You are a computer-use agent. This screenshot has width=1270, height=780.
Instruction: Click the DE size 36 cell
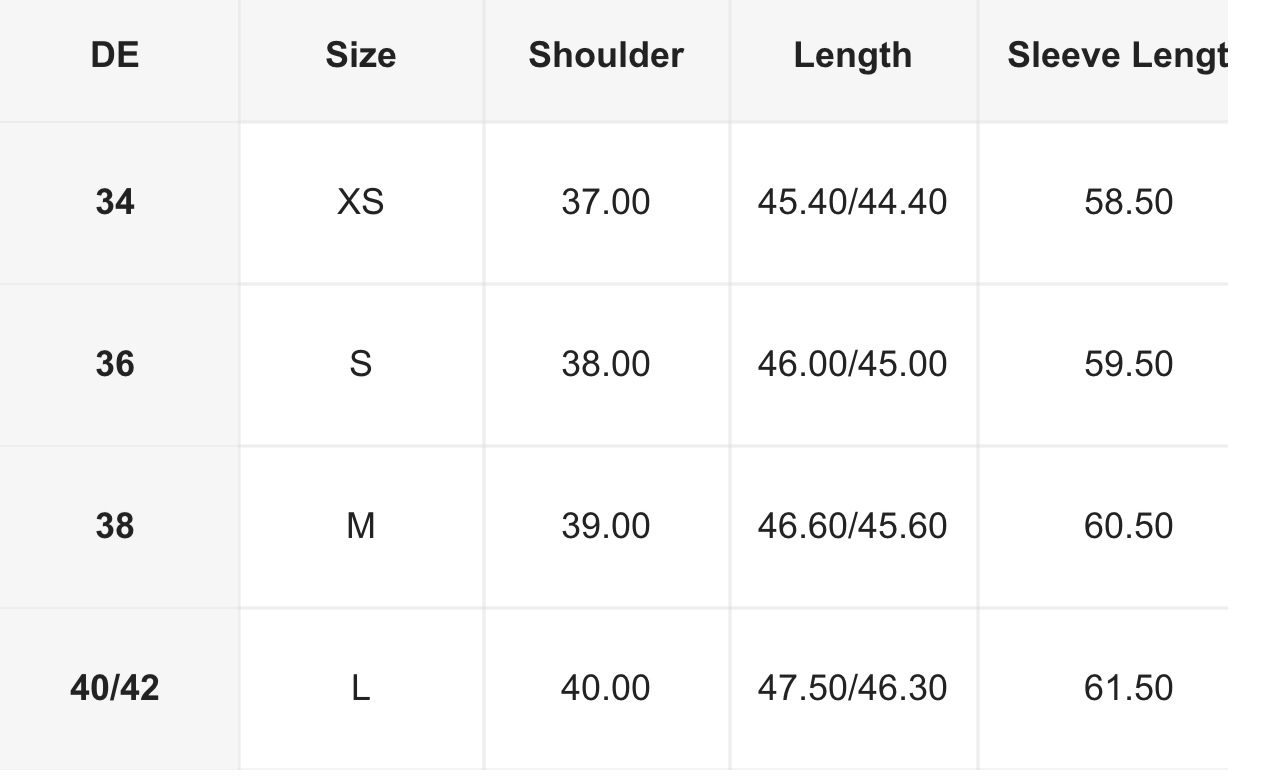coord(115,364)
